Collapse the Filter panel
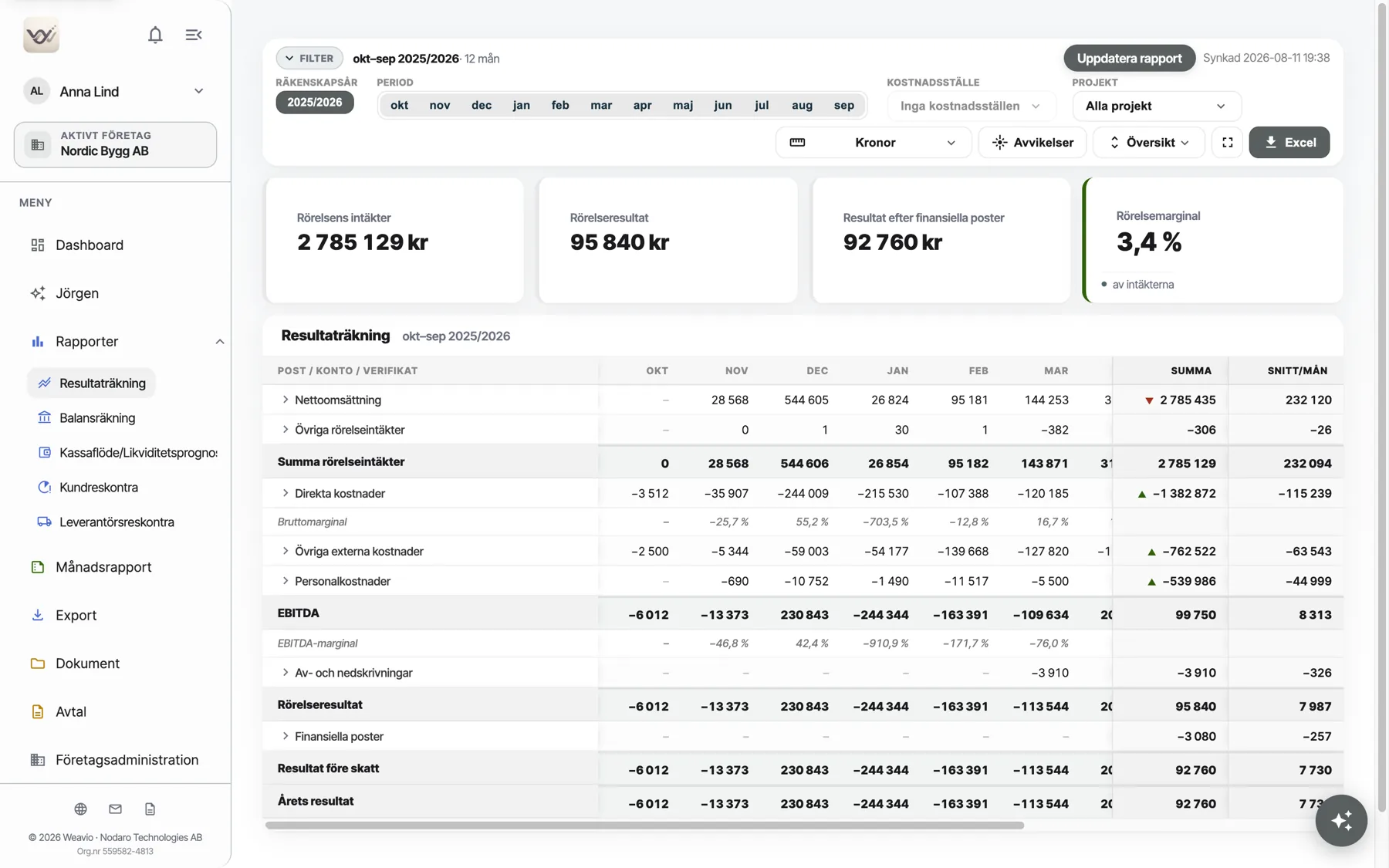Image resolution: width=1389 pixels, height=868 pixels. click(309, 58)
